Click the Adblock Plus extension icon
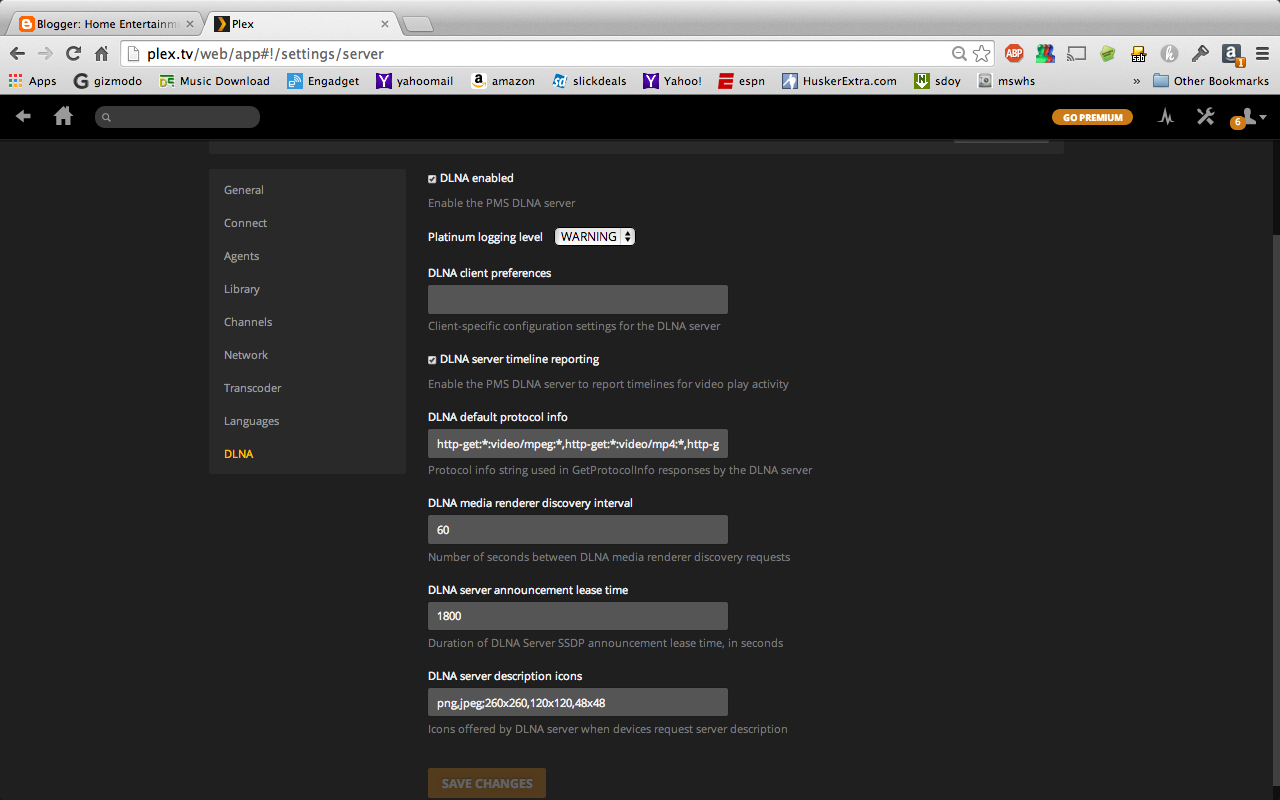Screen dimensions: 1280x800 [1014, 53]
